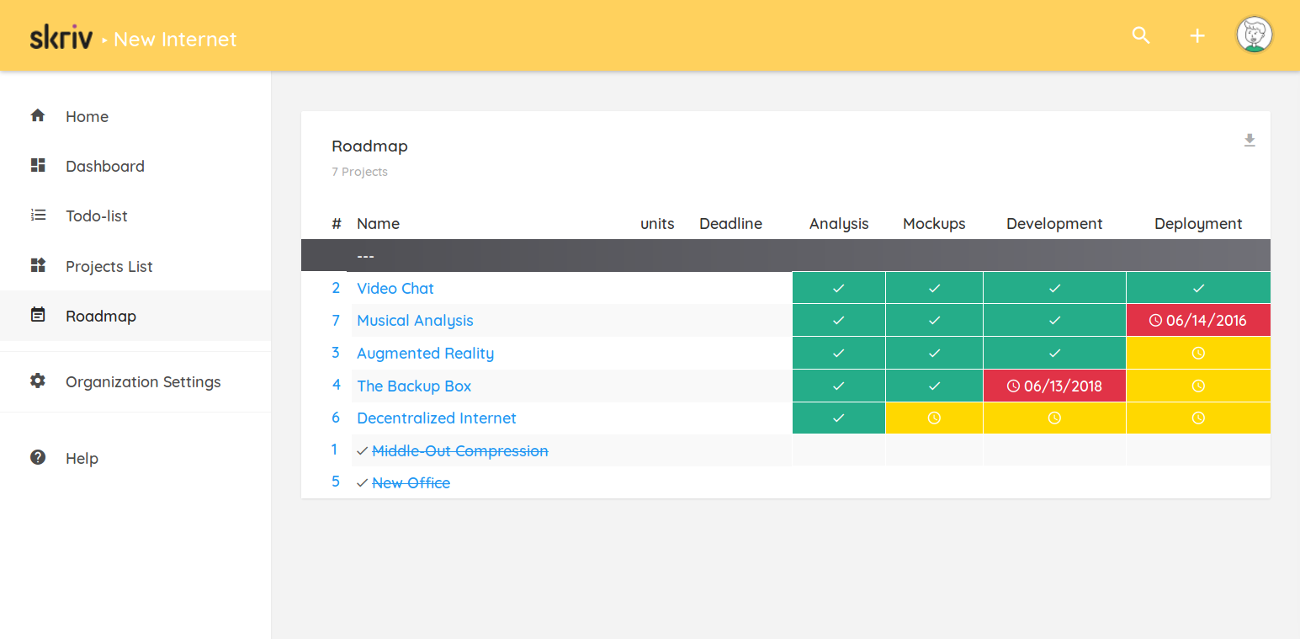
Task: Click the Organization Settings gear icon
Action: [x=38, y=381]
